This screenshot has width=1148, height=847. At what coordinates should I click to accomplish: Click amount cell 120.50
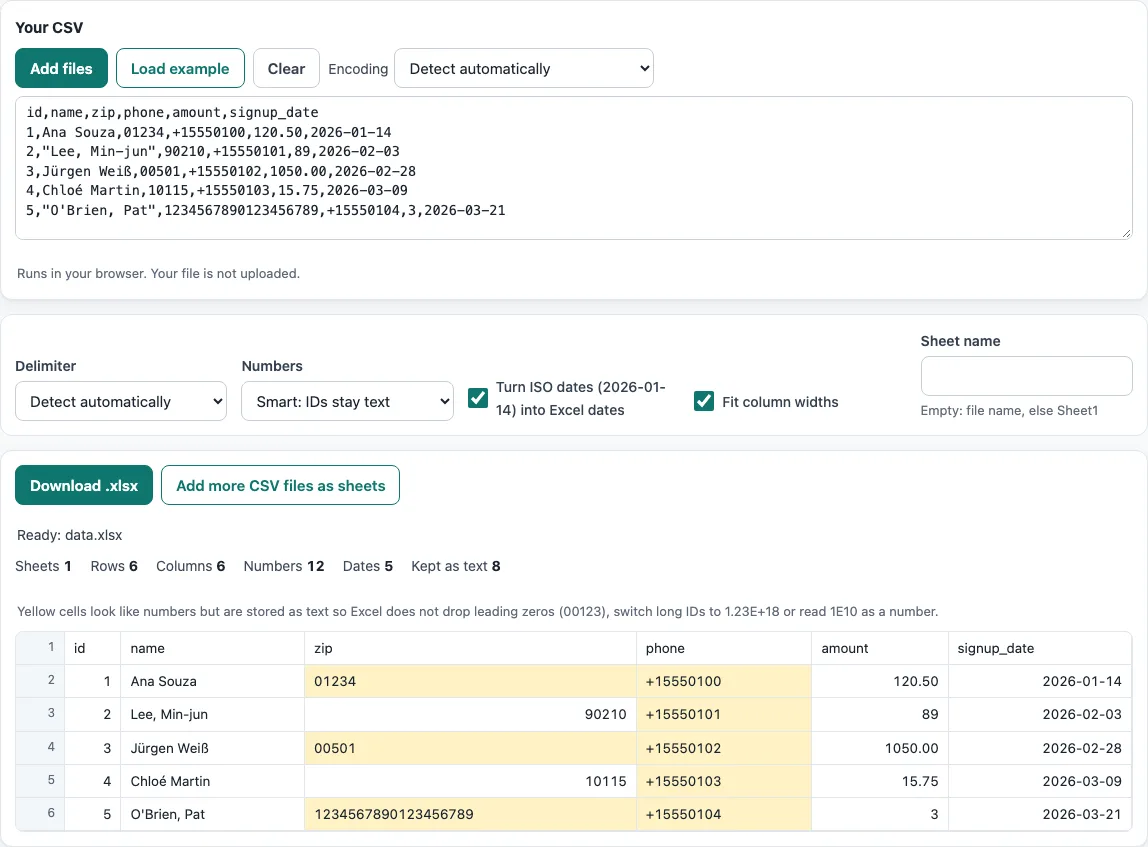tap(879, 682)
